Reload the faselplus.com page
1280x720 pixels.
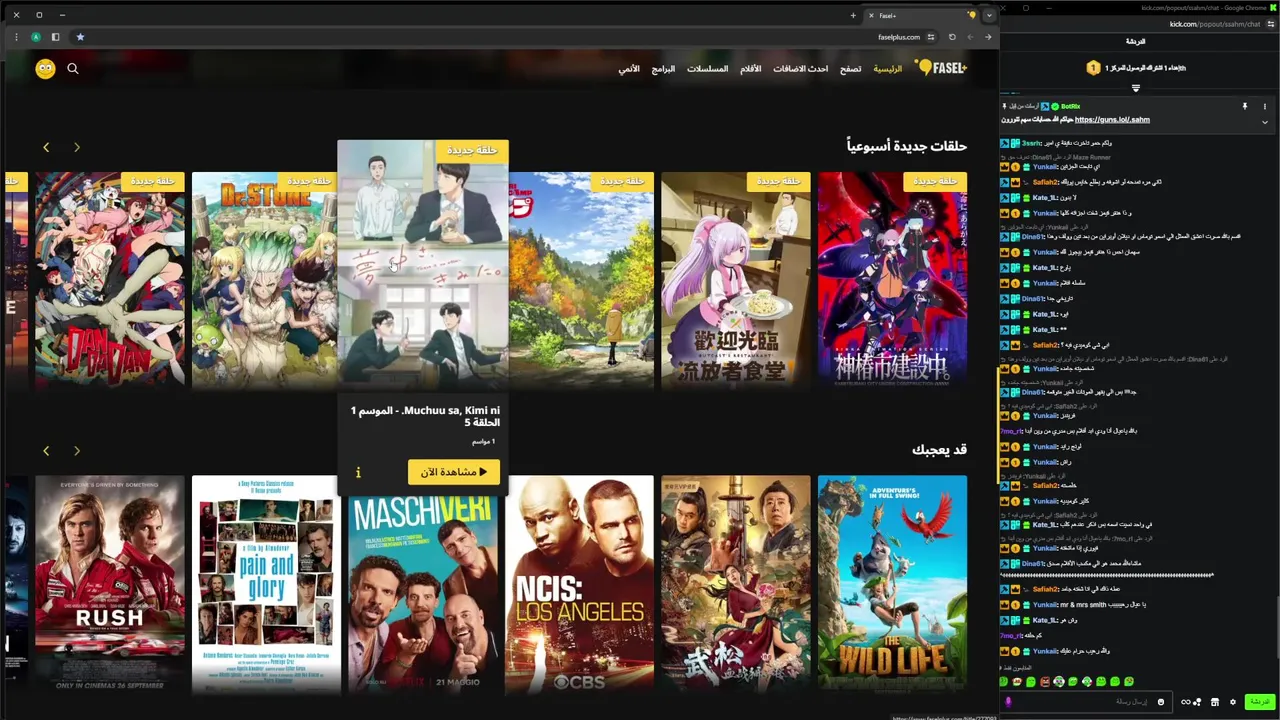click(x=952, y=37)
